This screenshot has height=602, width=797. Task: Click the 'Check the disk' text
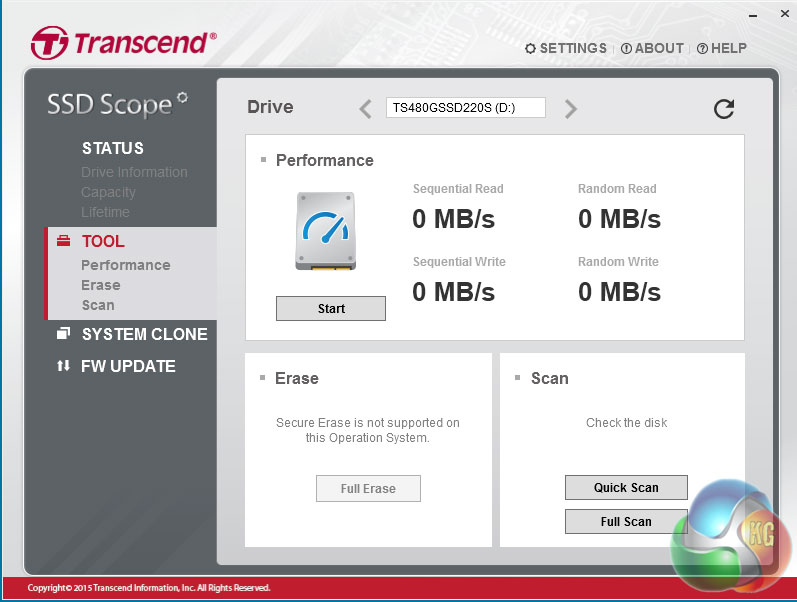click(x=626, y=423)
